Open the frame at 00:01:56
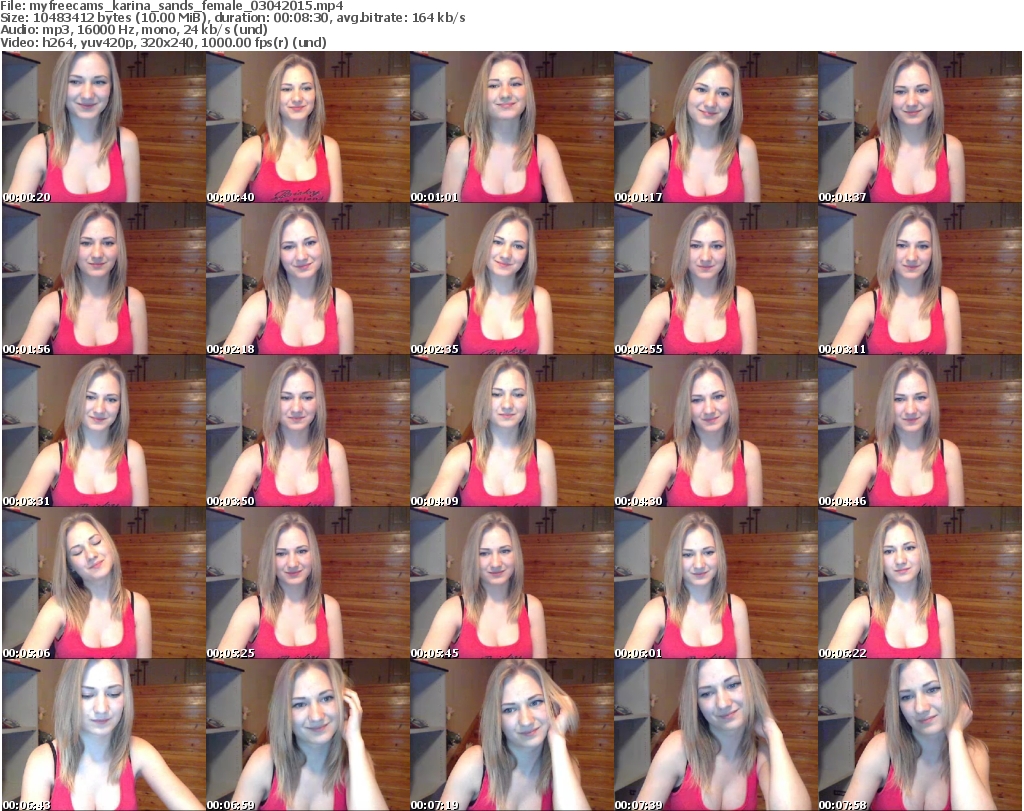Screen dimensions: 1024x811 coord(104,279)
